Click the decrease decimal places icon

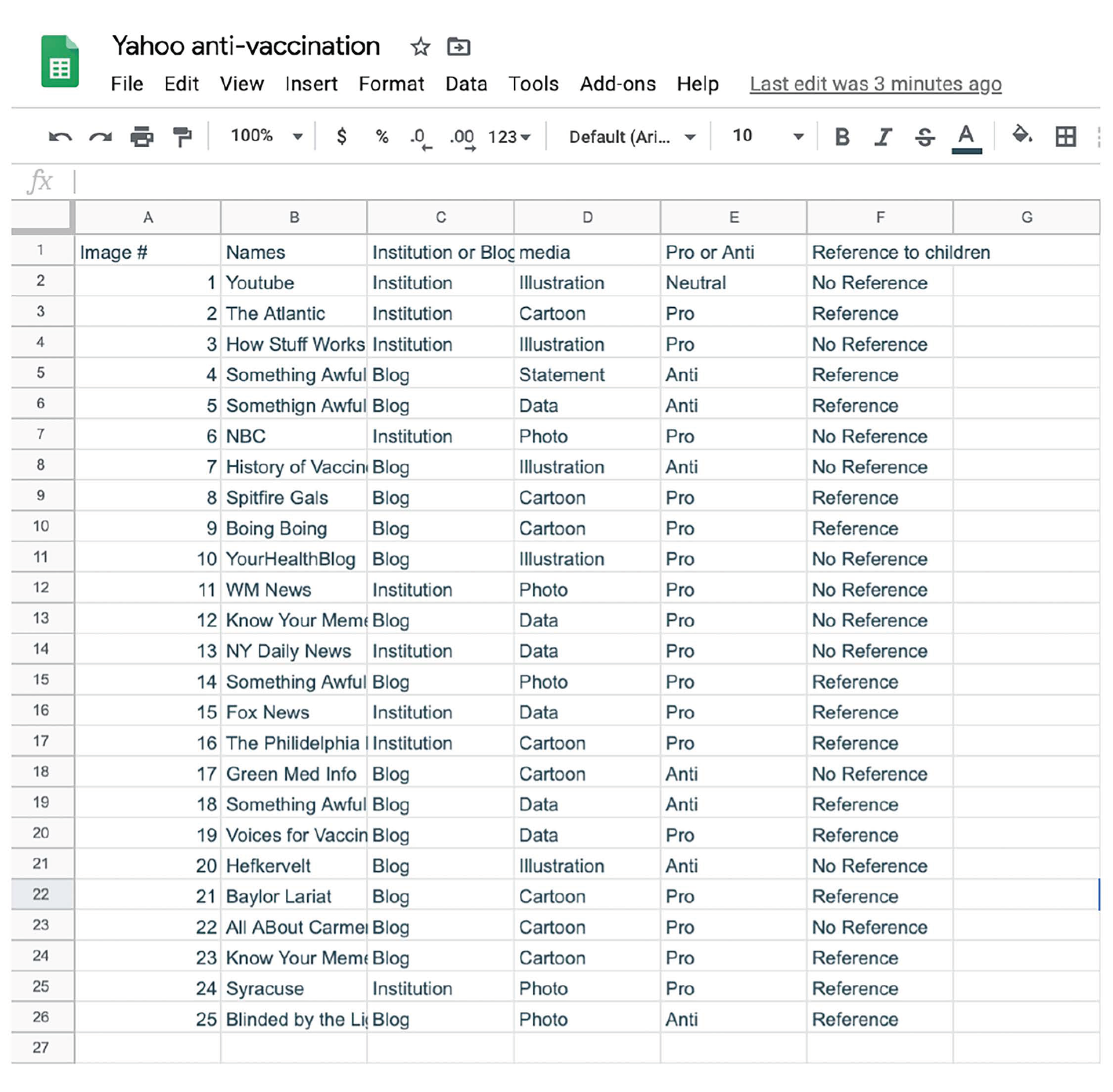coord(420,139)
